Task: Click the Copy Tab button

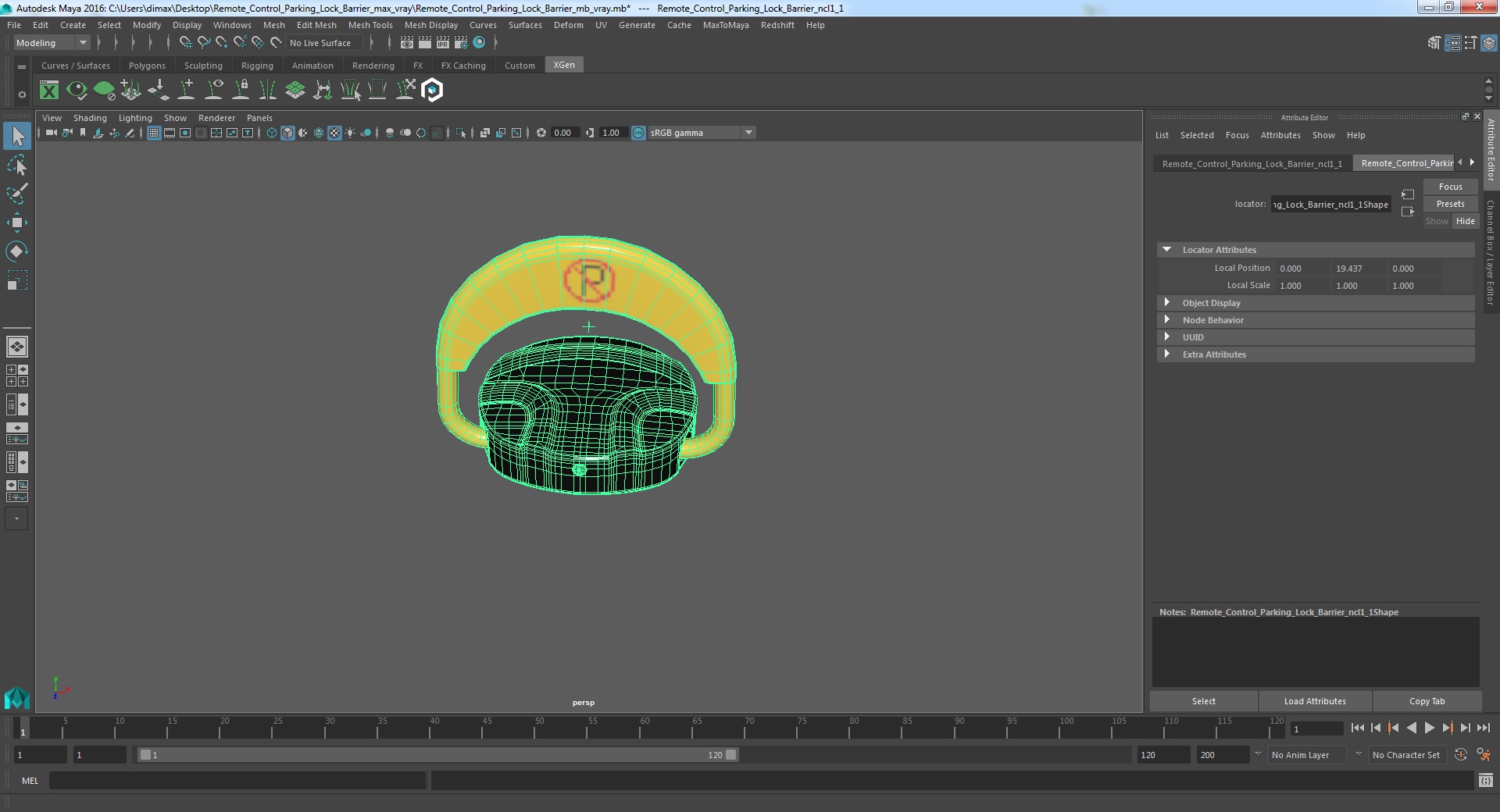Action: click(1427, 701)
